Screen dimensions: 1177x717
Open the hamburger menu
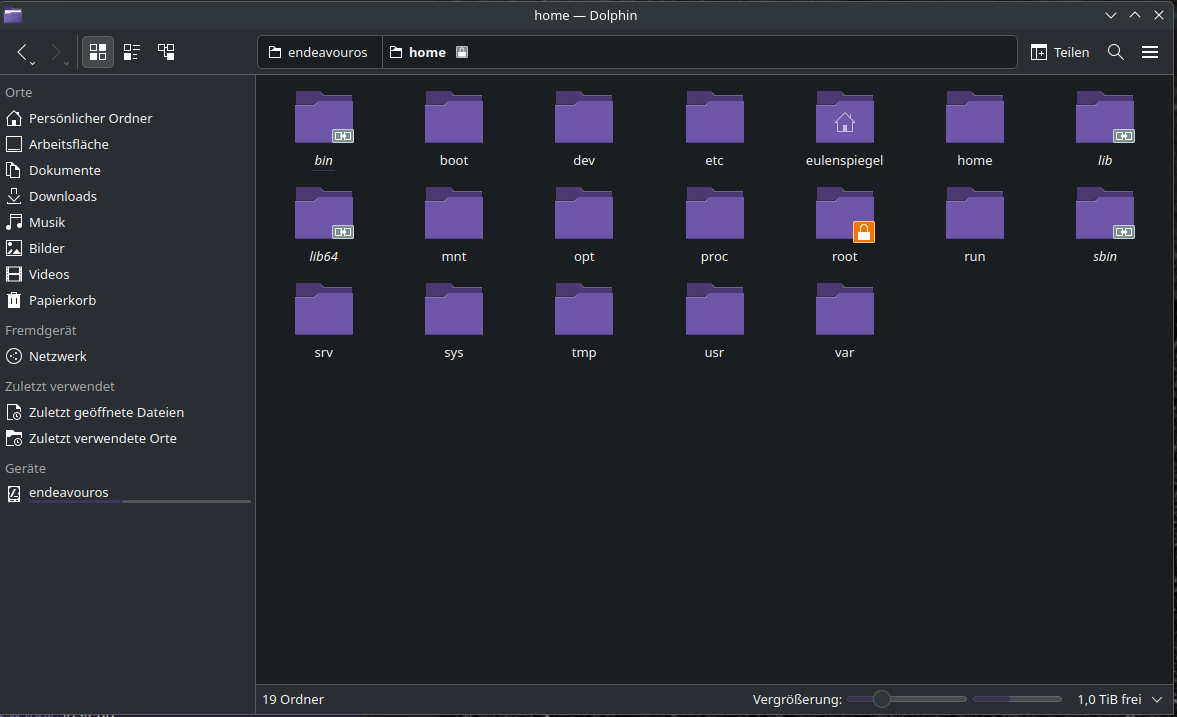(1150, 52)
